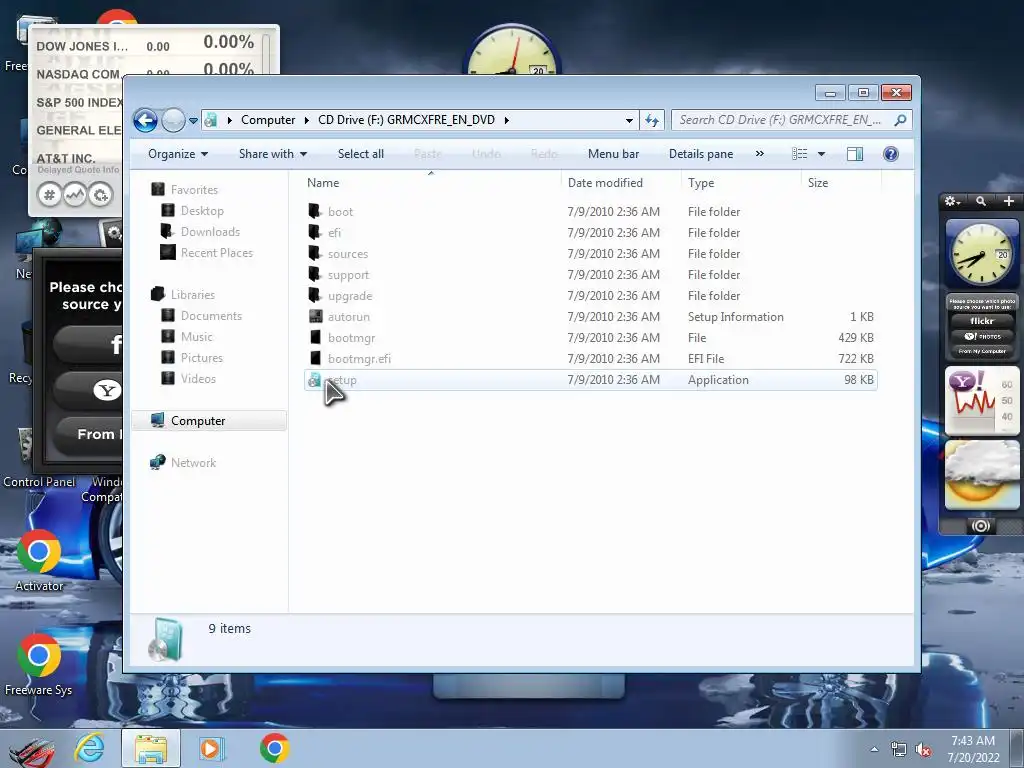Open the Activator Chrome desktop shortcut

(39, 562)
